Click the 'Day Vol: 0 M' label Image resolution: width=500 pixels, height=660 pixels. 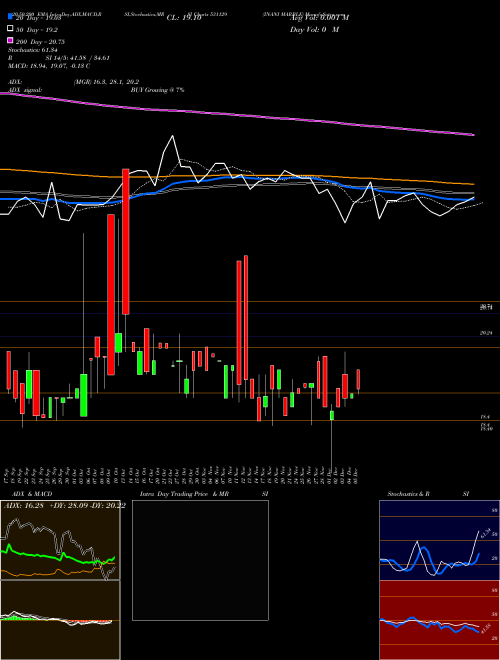coord(314,29)
